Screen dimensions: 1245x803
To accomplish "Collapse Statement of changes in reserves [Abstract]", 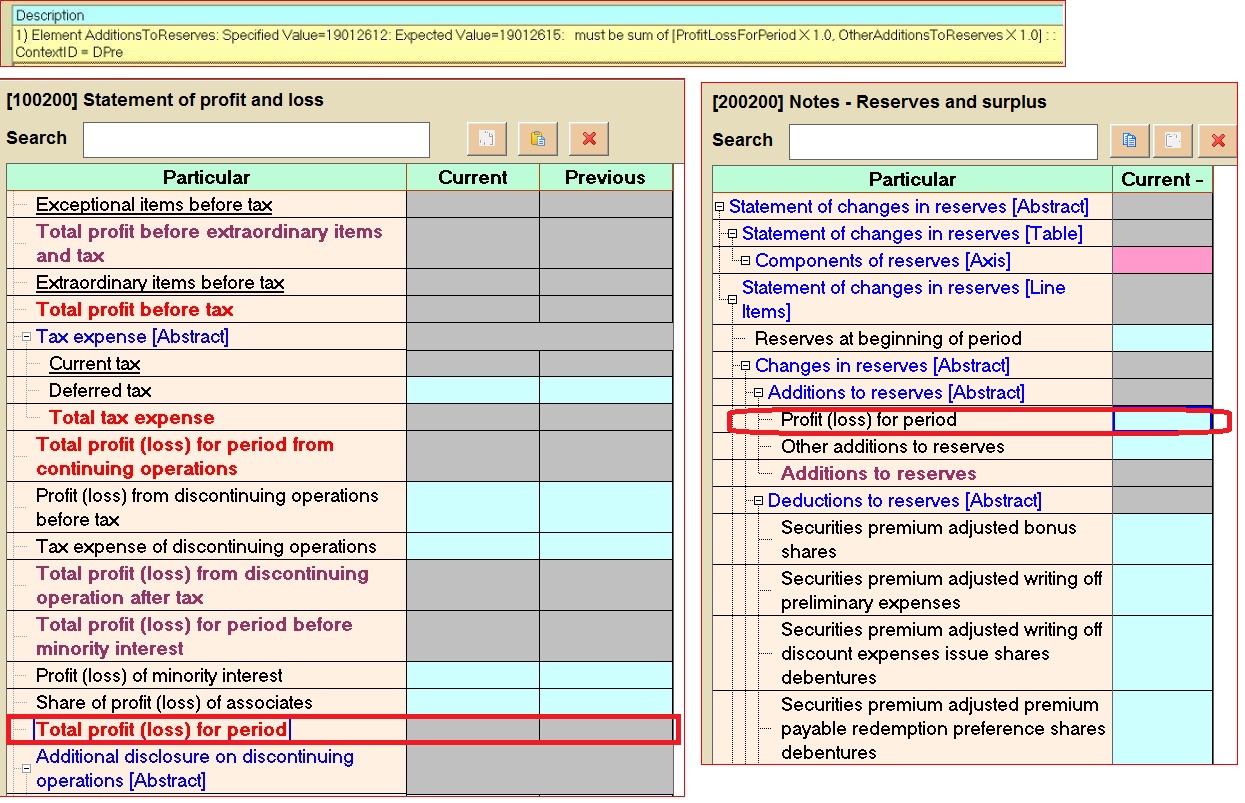I will 719,207.
